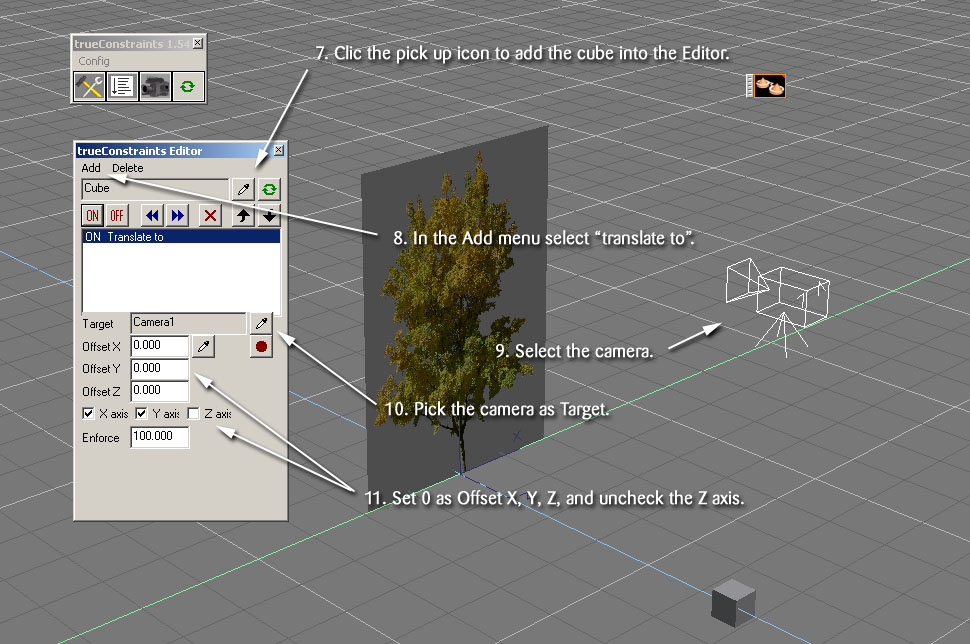Close the trueConstraints 1.54 panel

197,43
